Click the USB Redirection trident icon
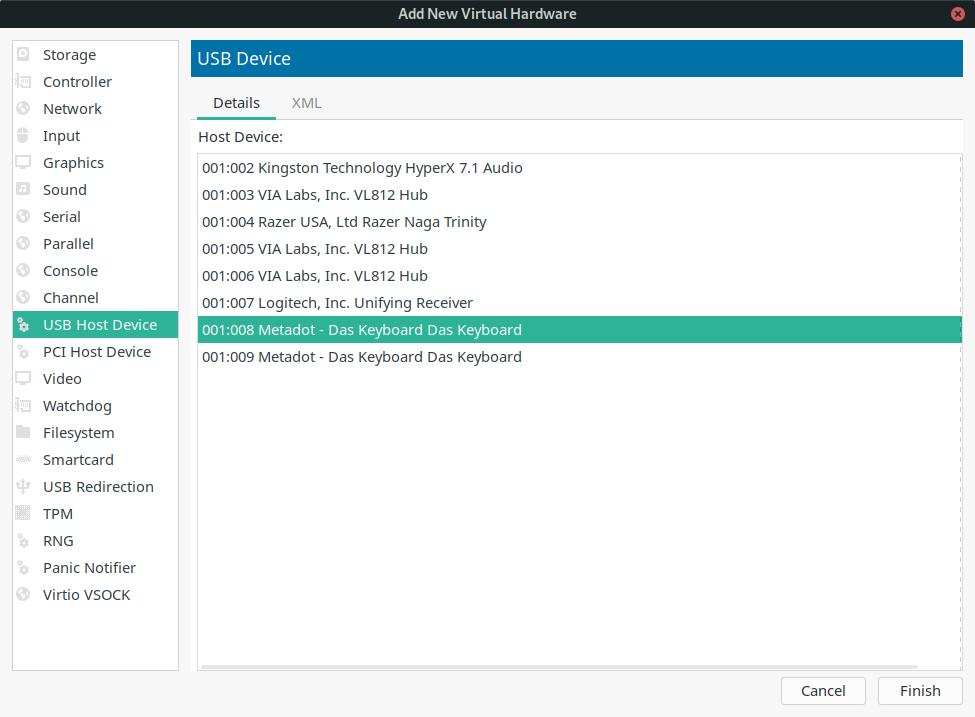The image size is (975, 717). pos(23,486)
